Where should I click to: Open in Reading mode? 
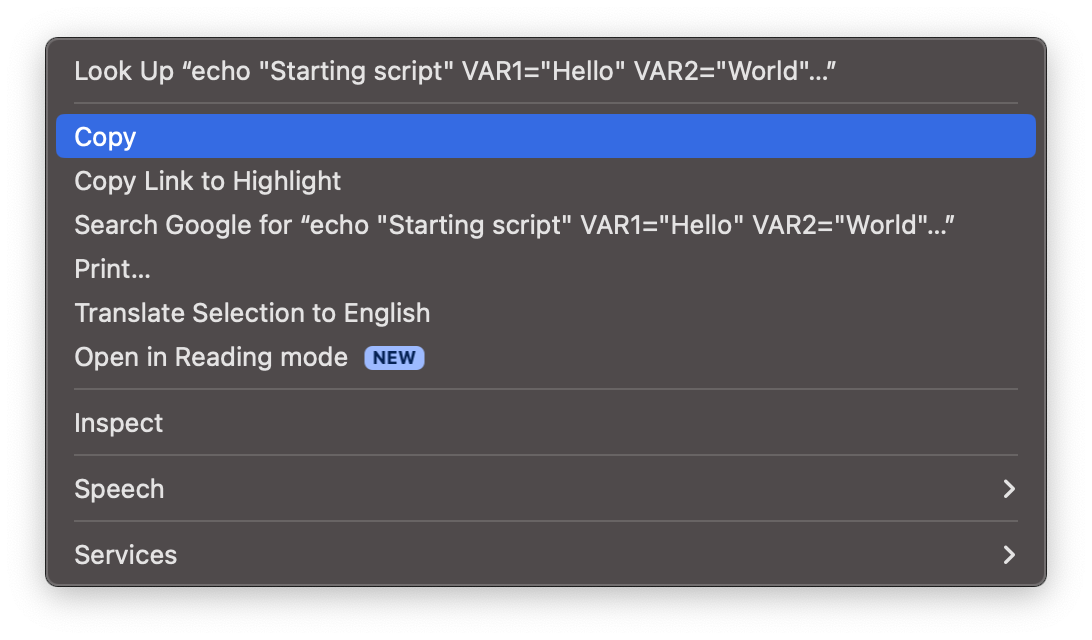[x=211, y=357]
